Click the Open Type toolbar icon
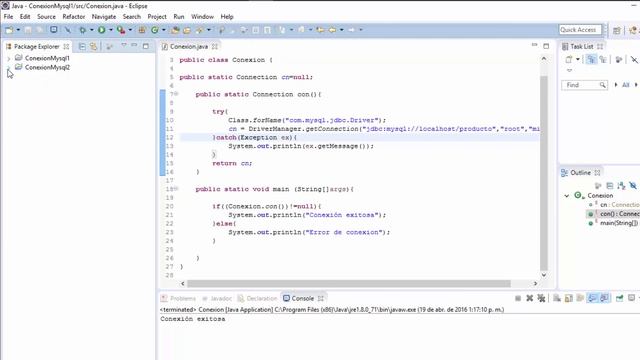This screenshot has height=360, width=640. (x=175, y=30)
